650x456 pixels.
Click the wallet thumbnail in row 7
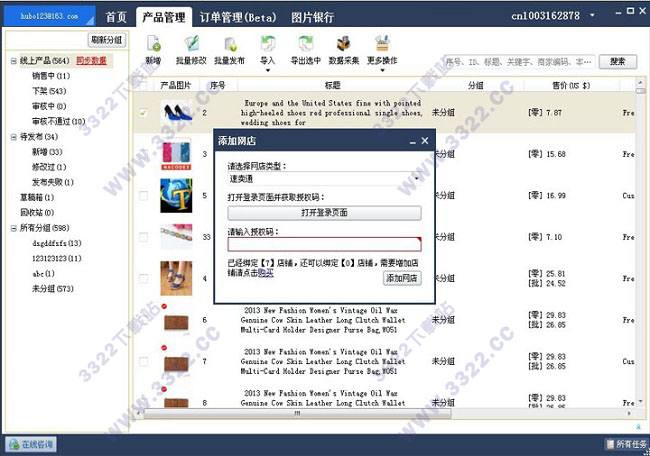[x=177, y=364]
